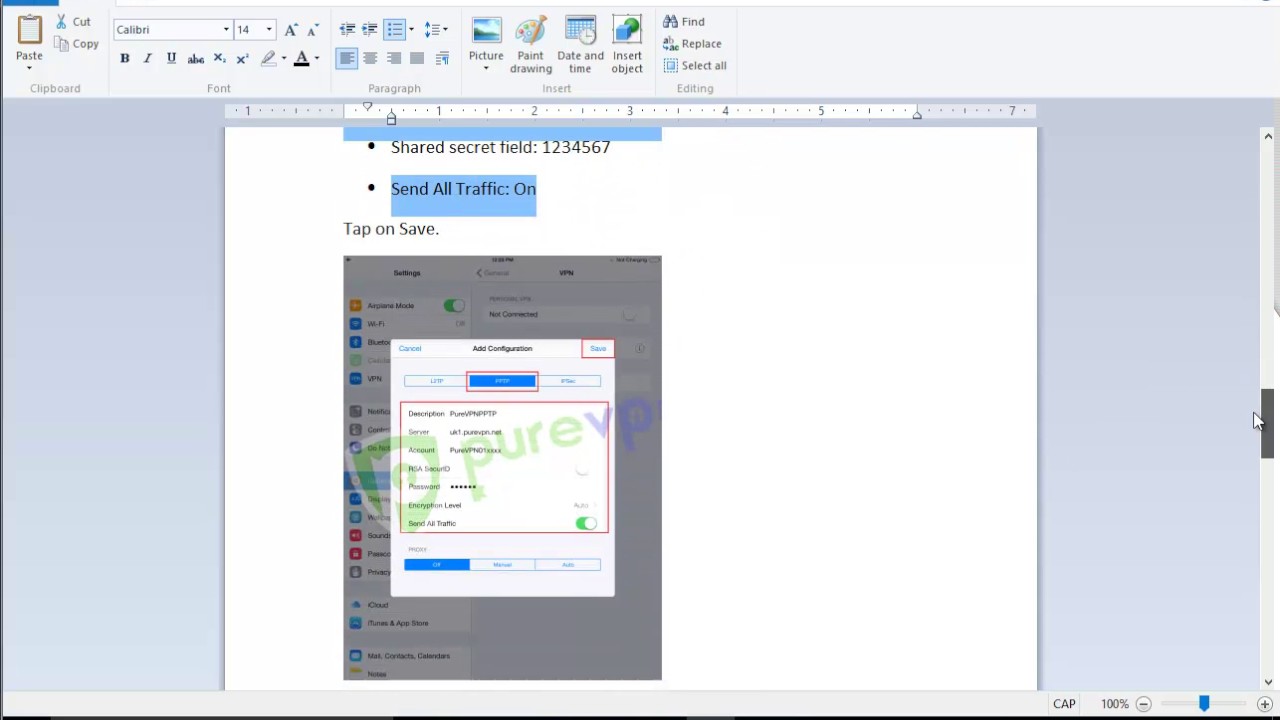Click the scrollbar down arrow
1280x720 pixels.
1267,683
